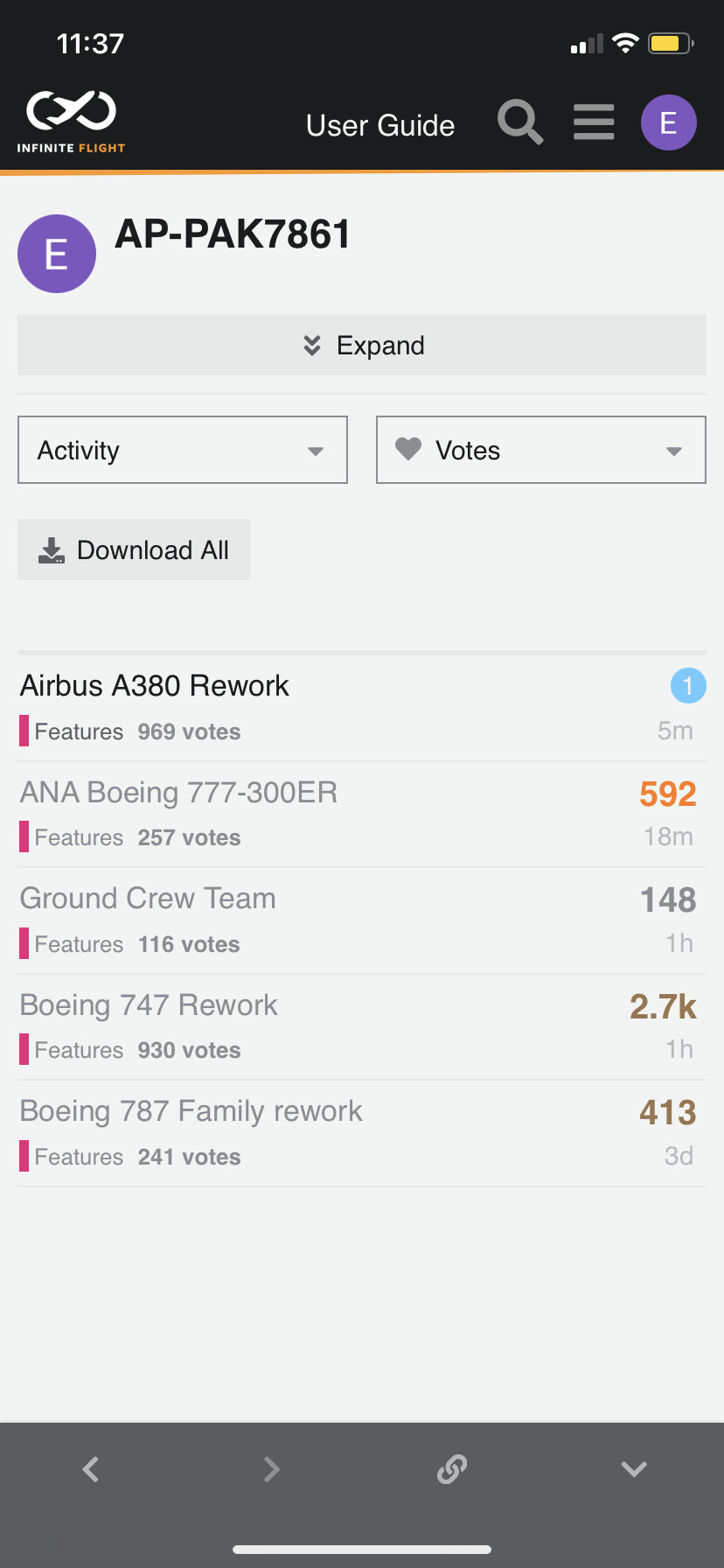
Task: Open the Activity dropdown
Action: [x=183, y=450]
